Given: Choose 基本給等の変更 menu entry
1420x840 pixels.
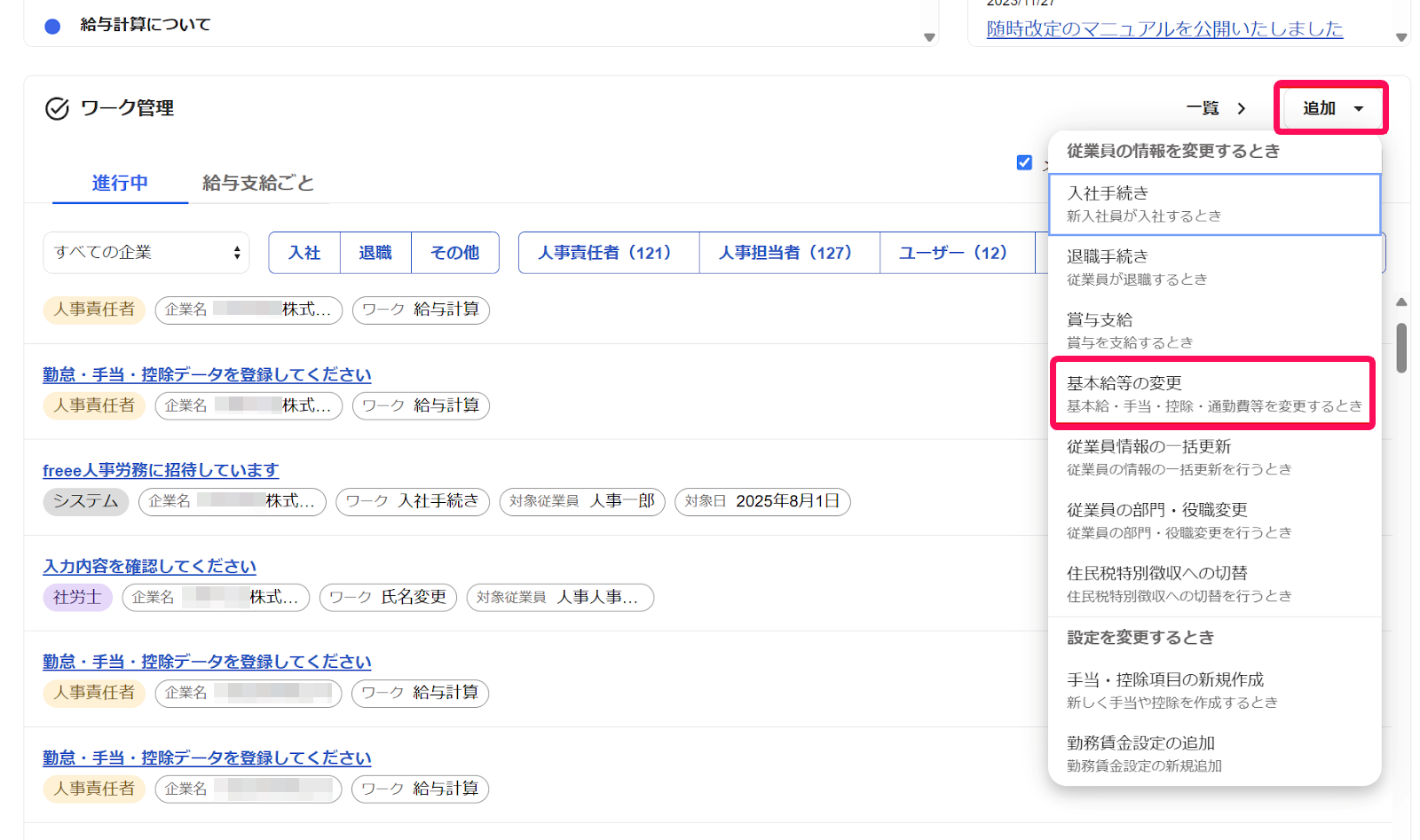Looking at the screenshot, I should tap(1214, 394).
